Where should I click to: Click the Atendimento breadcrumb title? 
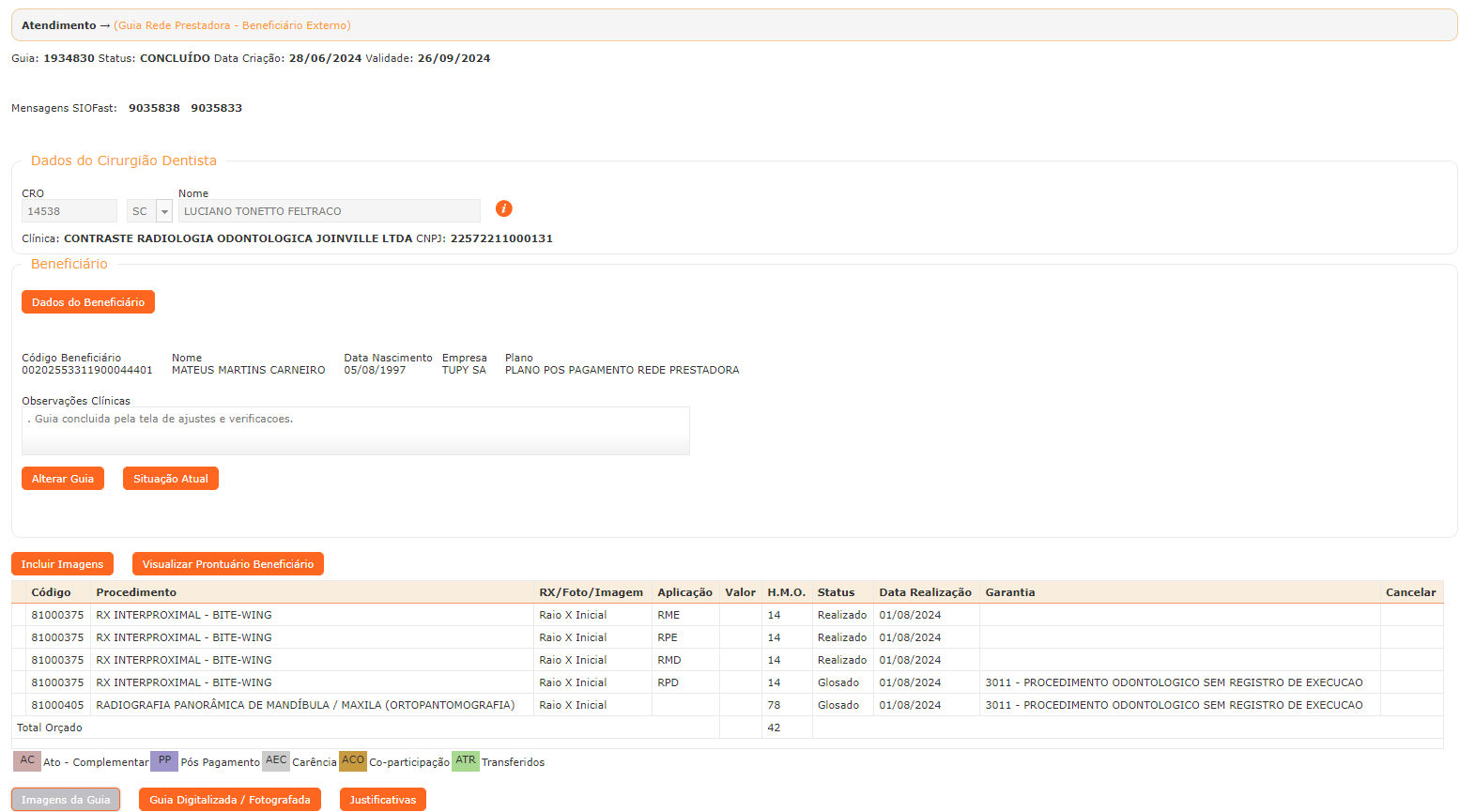pyautogui.click(x=58, y=25)
